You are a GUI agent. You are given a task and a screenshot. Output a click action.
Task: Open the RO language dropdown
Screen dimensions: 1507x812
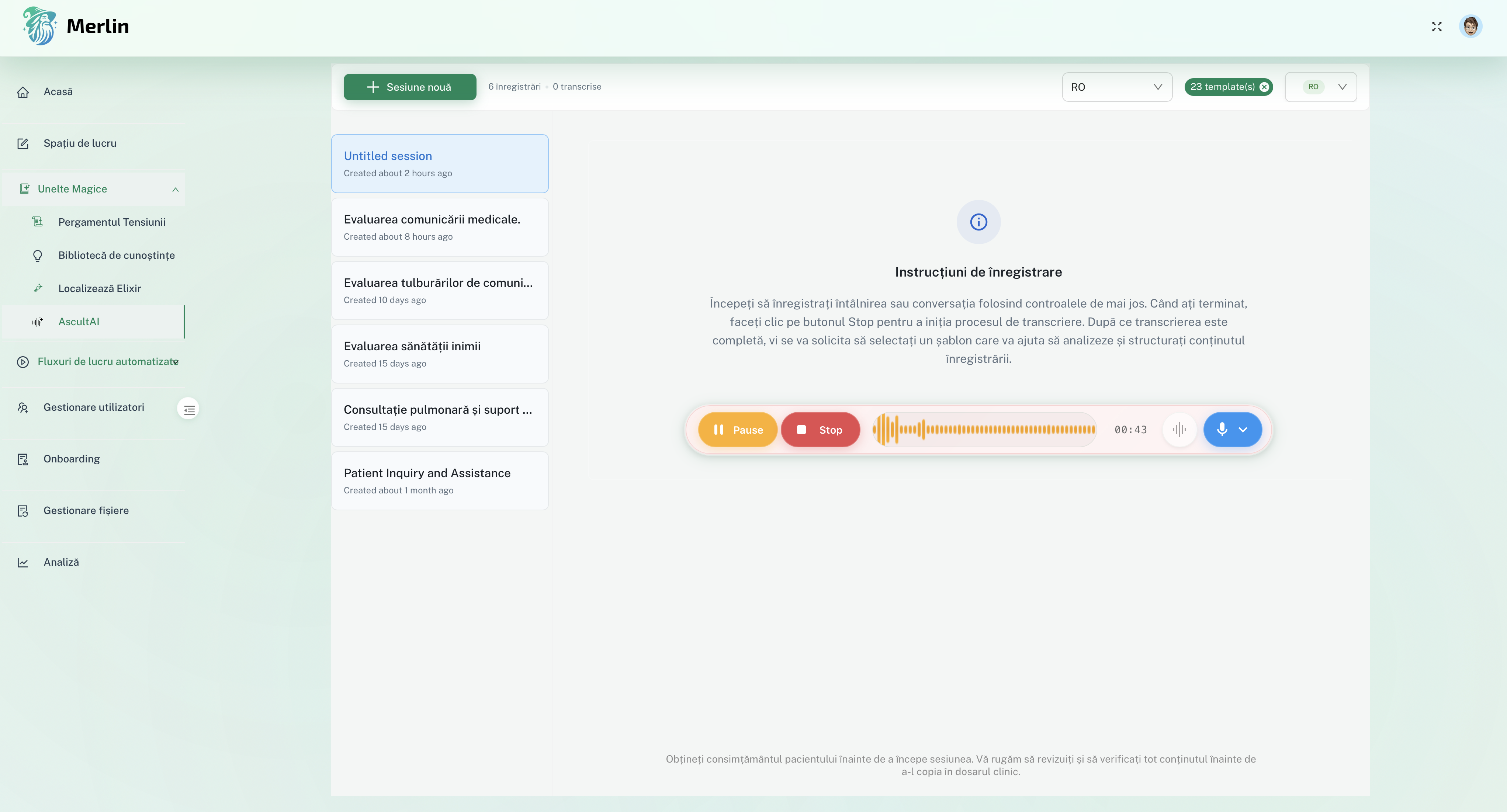(1116, 87)
